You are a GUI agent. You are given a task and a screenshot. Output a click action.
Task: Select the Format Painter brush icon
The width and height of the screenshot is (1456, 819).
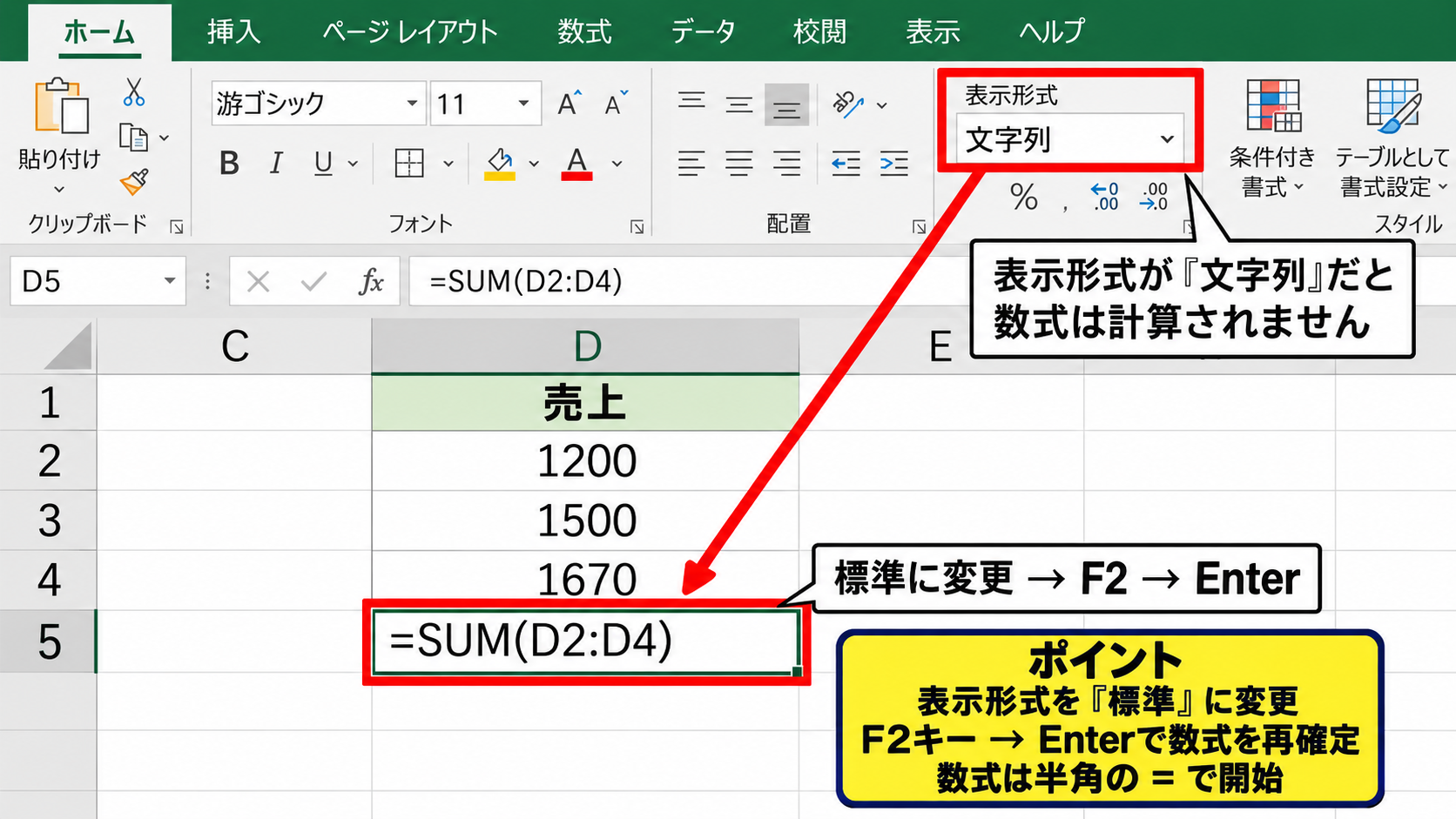click(134, 182)
